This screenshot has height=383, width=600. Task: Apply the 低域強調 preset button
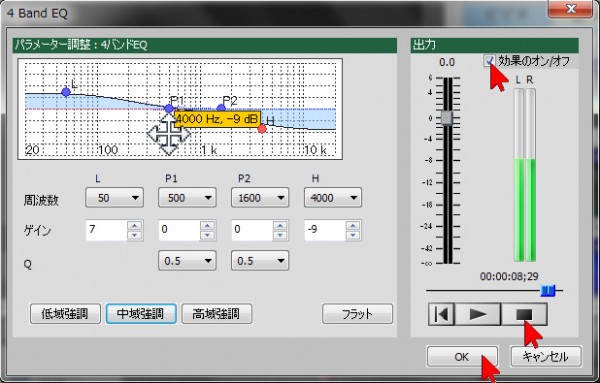click(65, 314)
